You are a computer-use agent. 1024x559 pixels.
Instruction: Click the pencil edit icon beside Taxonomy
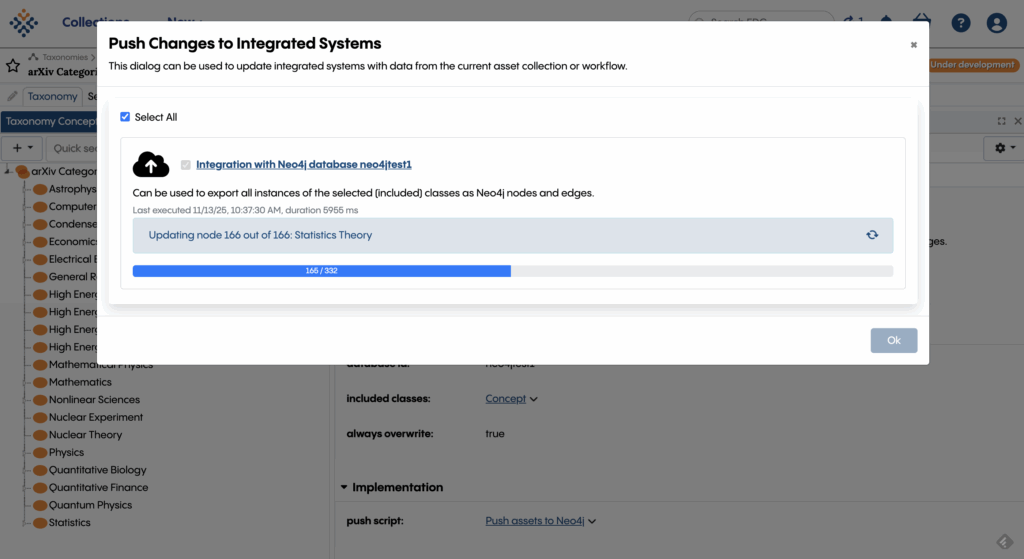click(x=12, y=97)
